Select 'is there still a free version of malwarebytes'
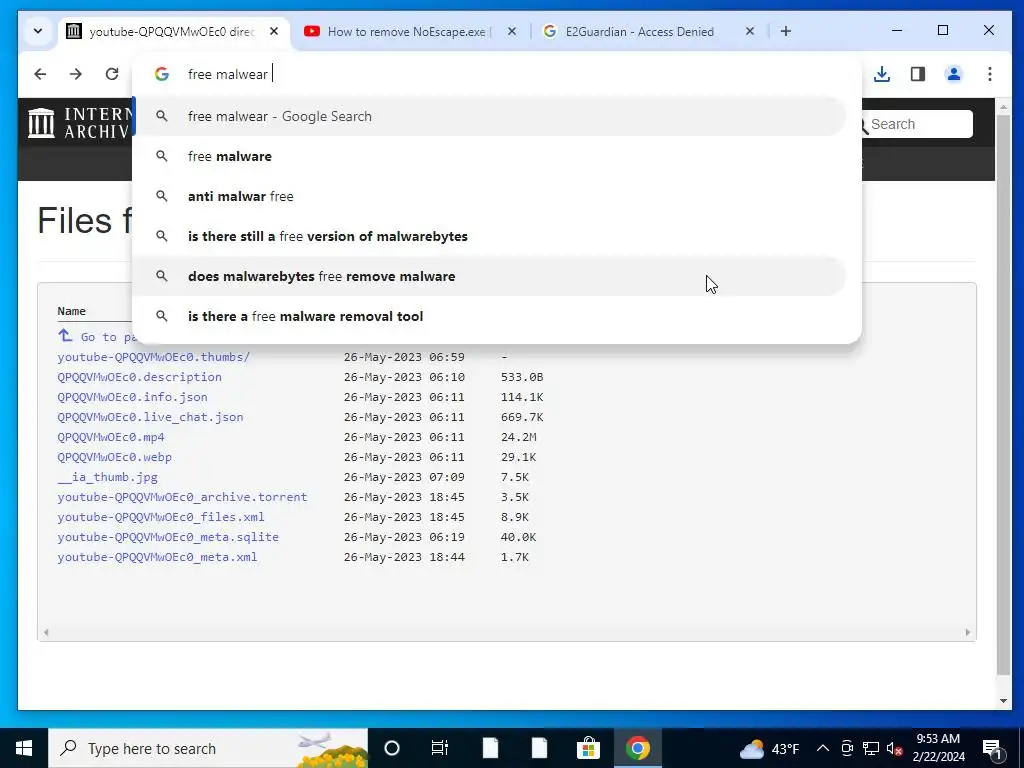The height and width of the screenshot is (768, 1024). click(490, 236)
